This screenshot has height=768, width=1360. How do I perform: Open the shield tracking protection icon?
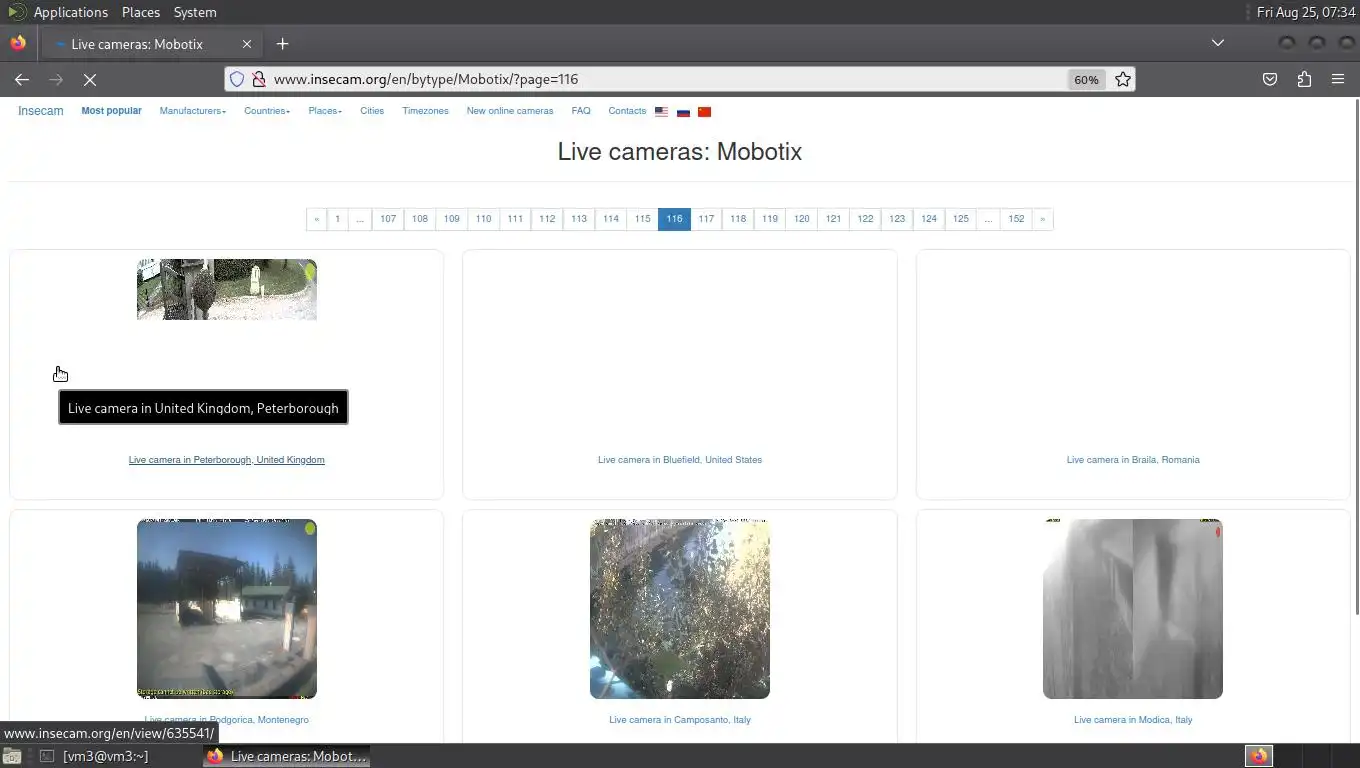point(237,79)
